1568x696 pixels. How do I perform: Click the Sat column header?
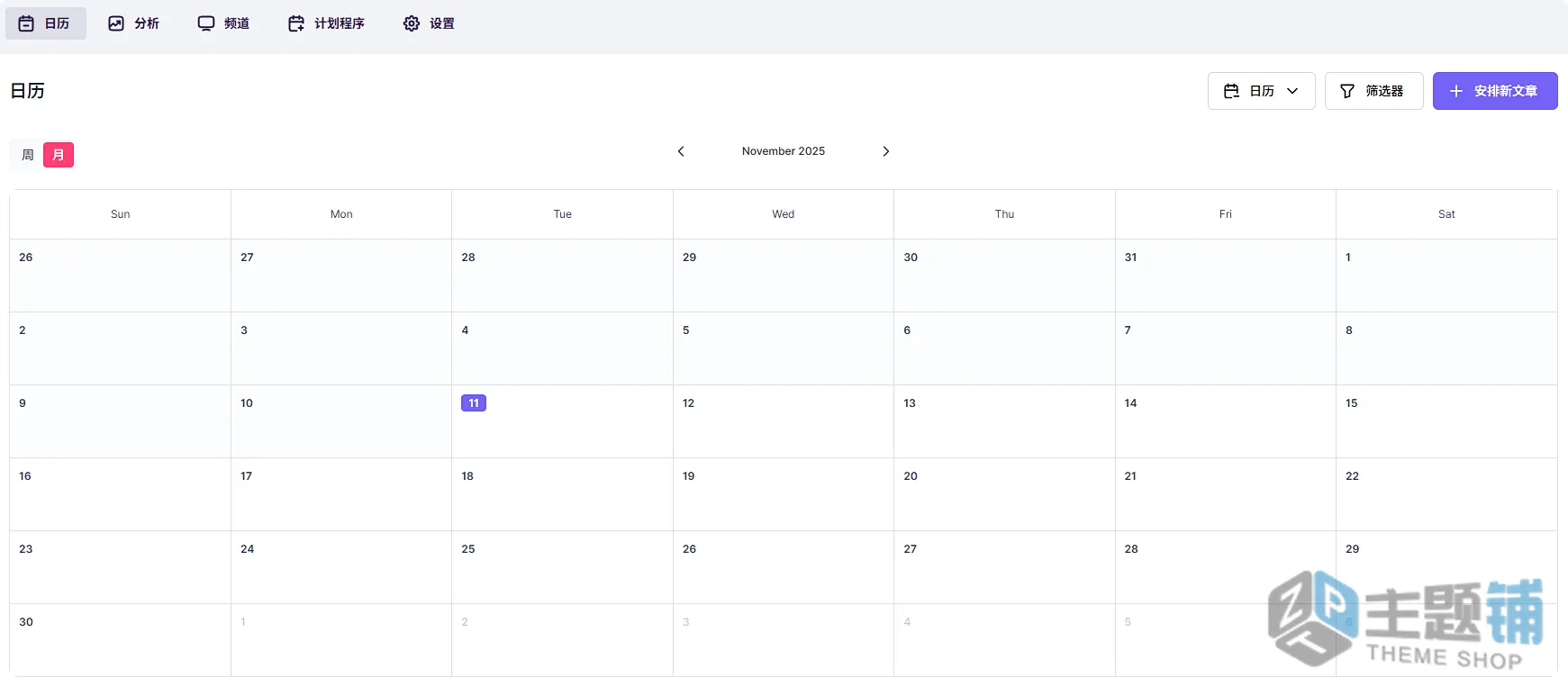click(1446, 214)
